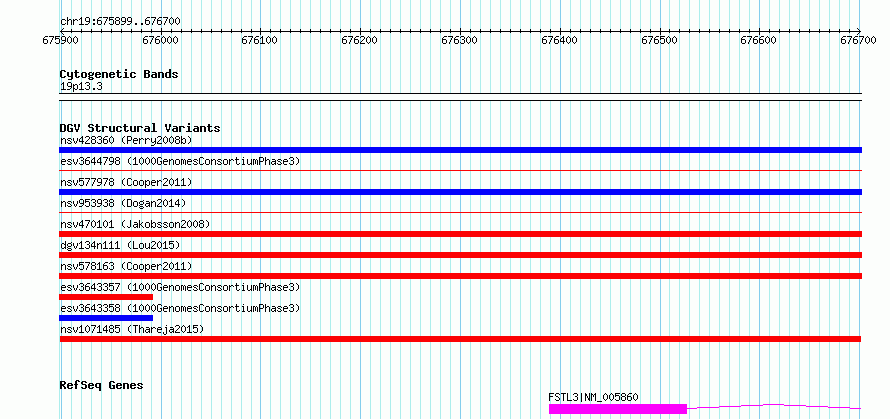Click ruler position 676400
Viewport: 890px width, 419px height.
(560, 40)
